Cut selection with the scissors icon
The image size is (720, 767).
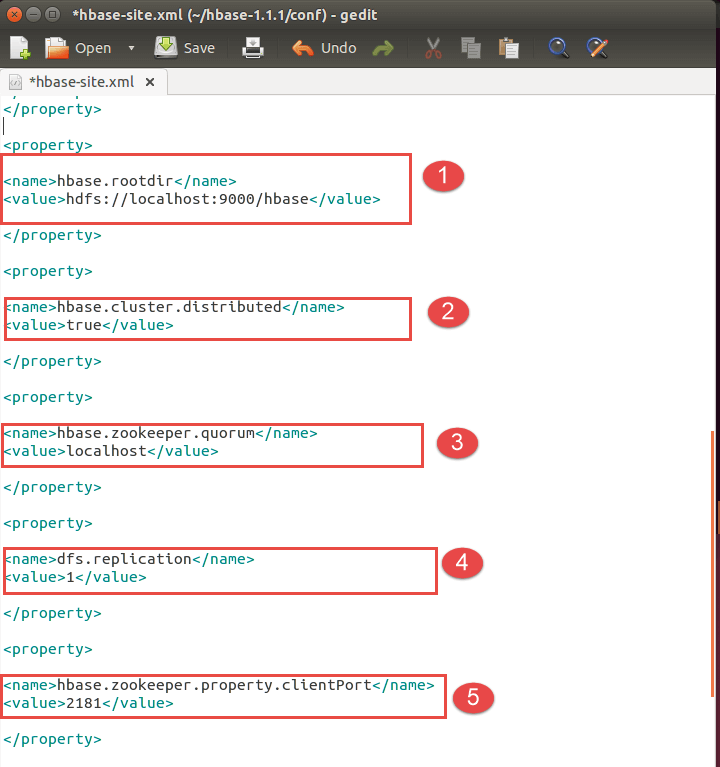433,47
